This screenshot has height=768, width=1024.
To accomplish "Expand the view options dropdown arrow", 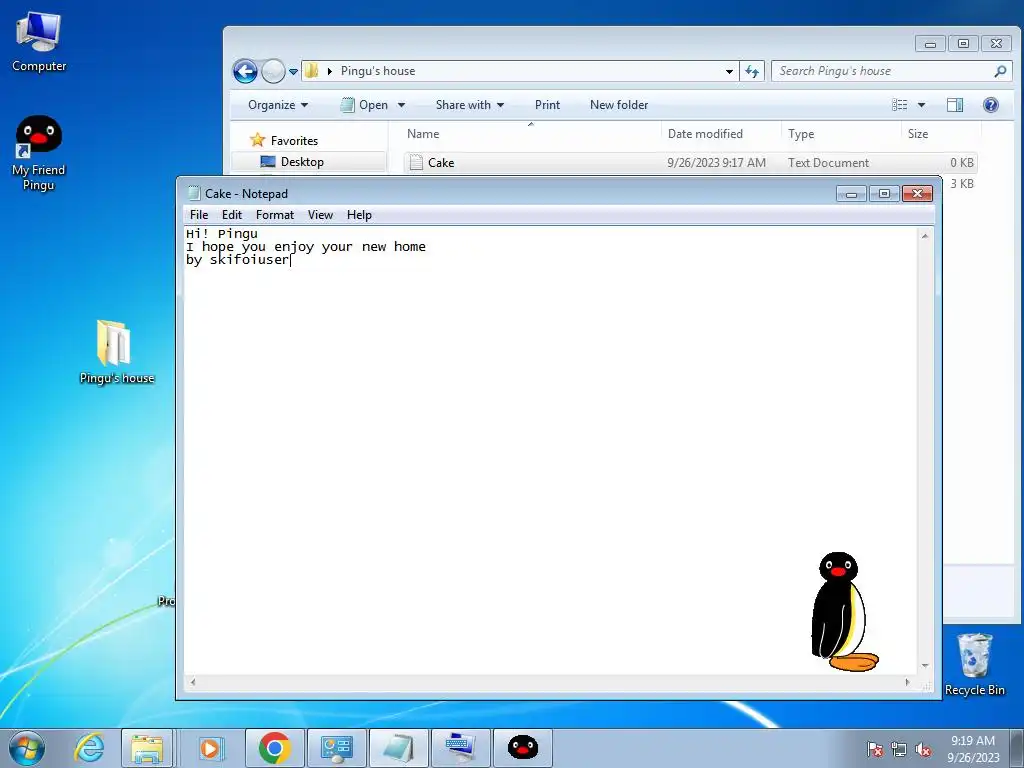I will (x=921, y=105).
